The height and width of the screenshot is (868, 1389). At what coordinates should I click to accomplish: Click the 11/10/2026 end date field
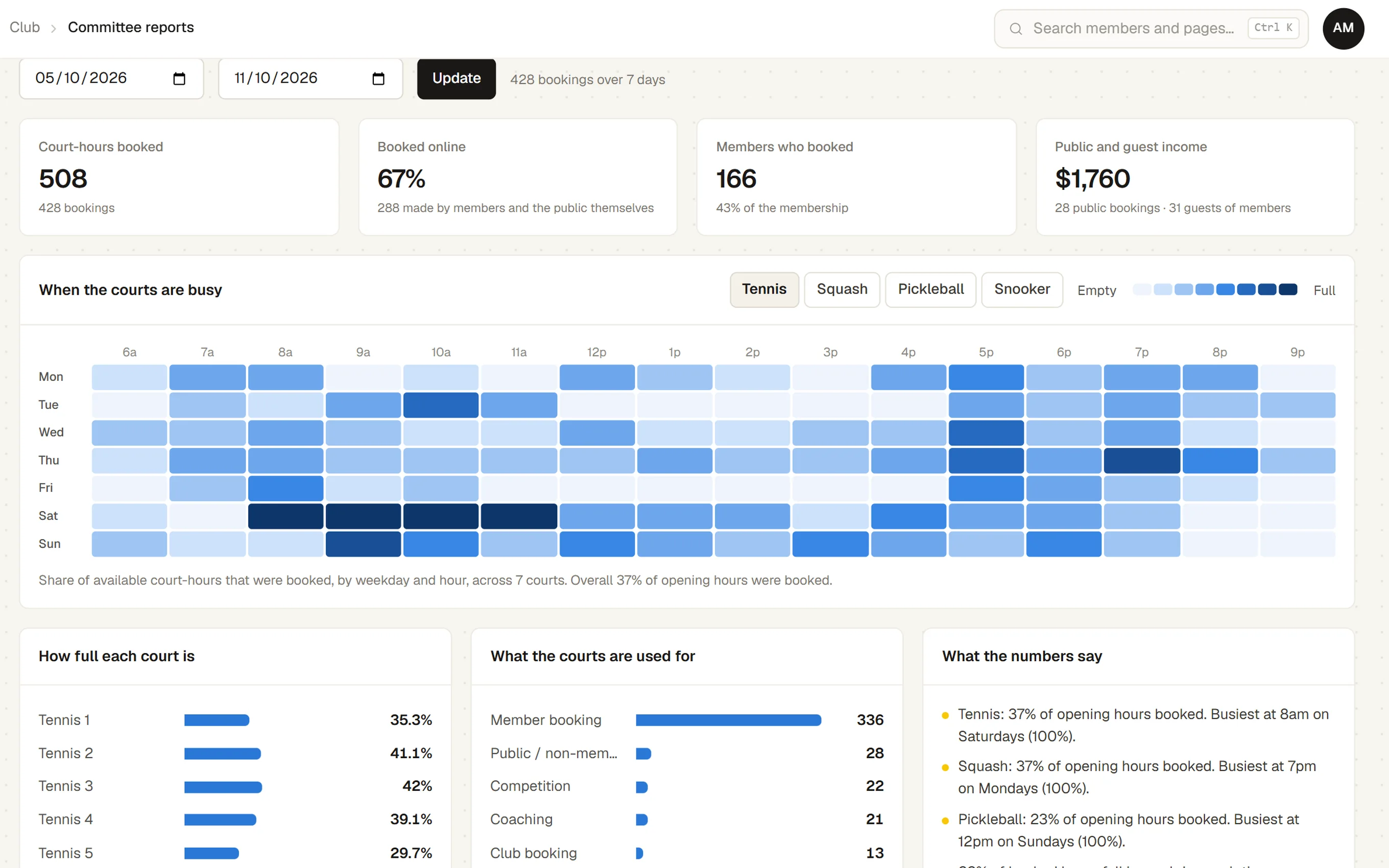click(310, 78)
